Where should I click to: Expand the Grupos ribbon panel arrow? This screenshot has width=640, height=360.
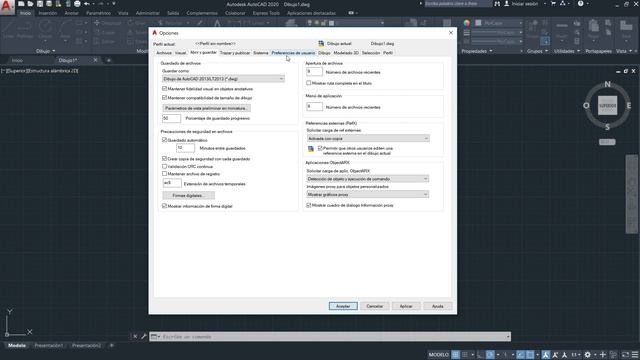(547, 51)
